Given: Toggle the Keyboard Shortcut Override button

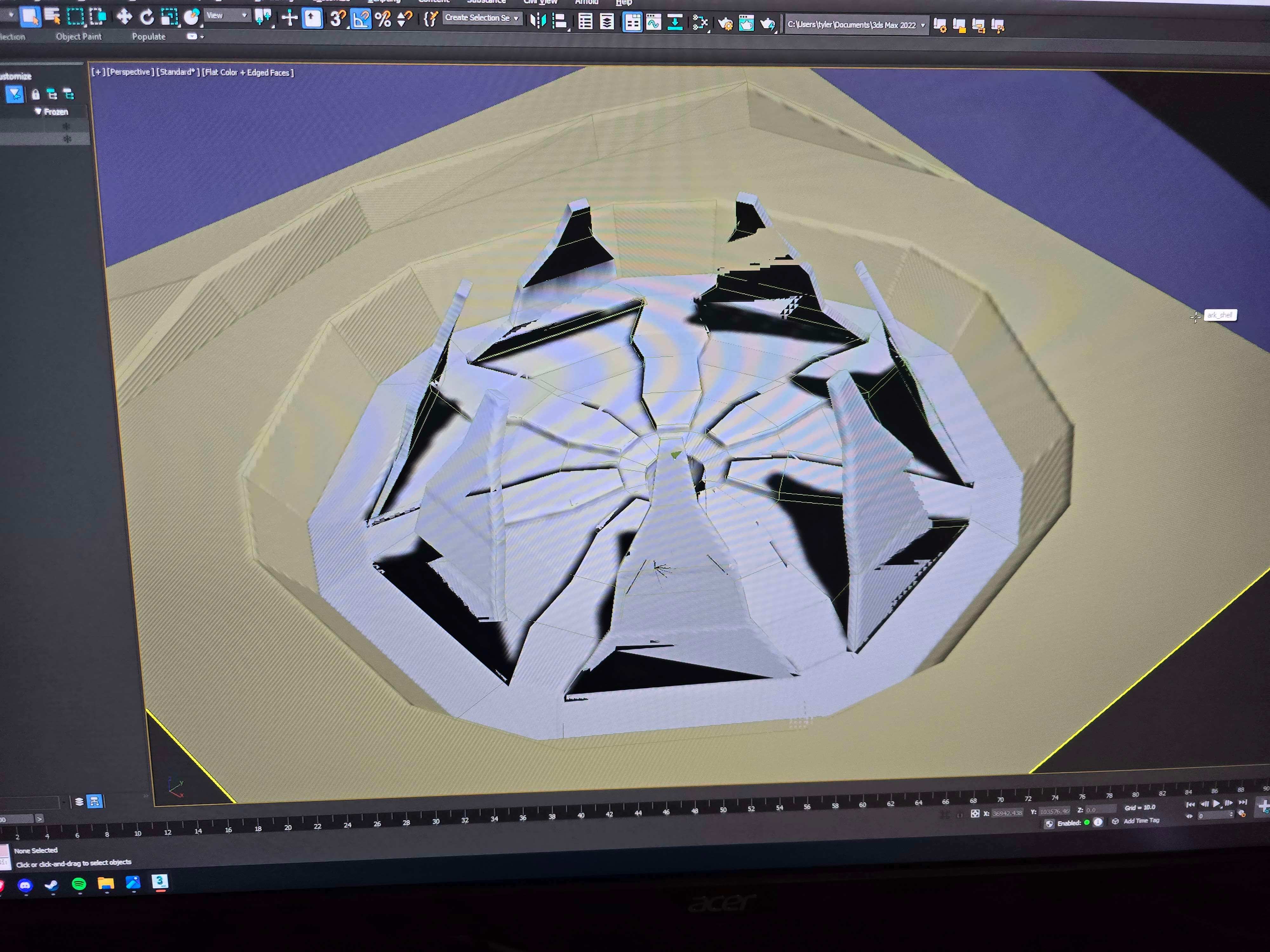Looking at the screenshot, I should point(312,18).
